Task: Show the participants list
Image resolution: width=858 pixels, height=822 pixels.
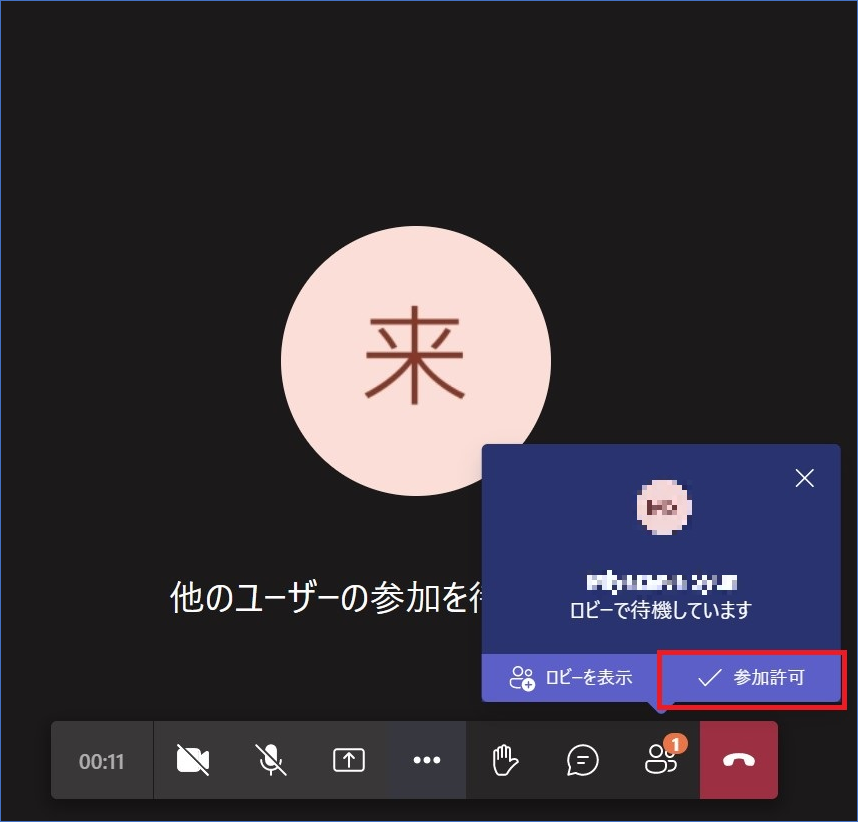Action: (659, 762)
